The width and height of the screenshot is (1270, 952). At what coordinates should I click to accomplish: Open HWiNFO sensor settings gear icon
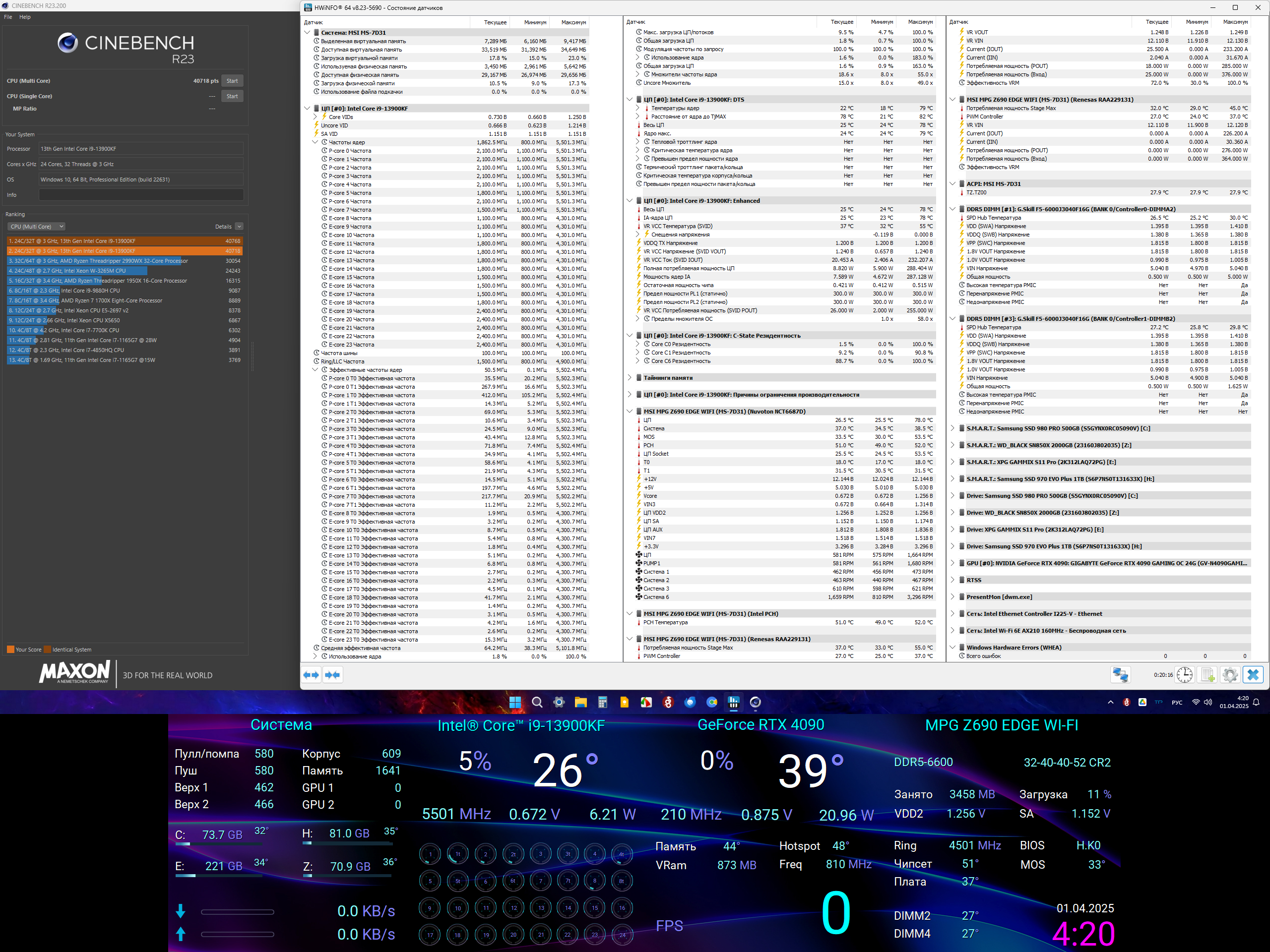(x=1230, y=675)
